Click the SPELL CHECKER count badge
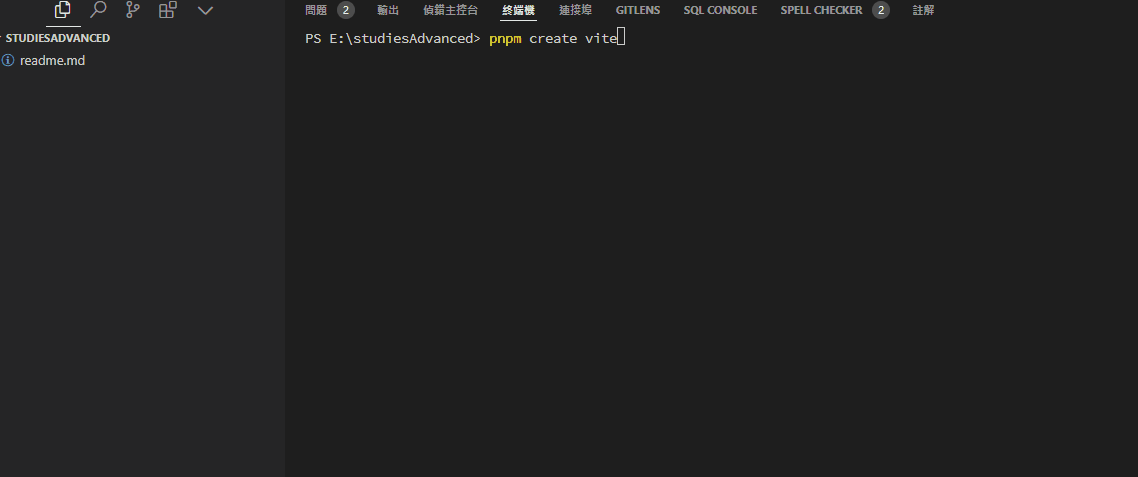 881,10
